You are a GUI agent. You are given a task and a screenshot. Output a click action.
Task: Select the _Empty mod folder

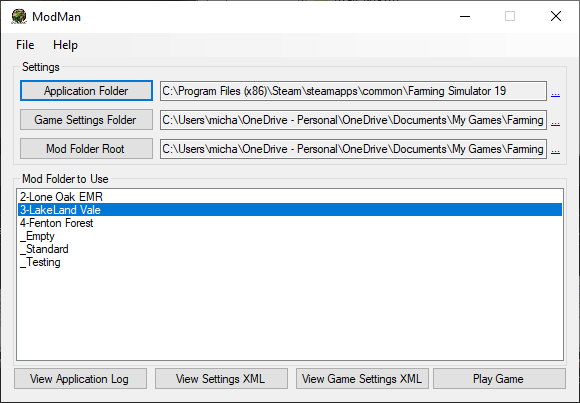pyautogui.click(x=290, y=236)
